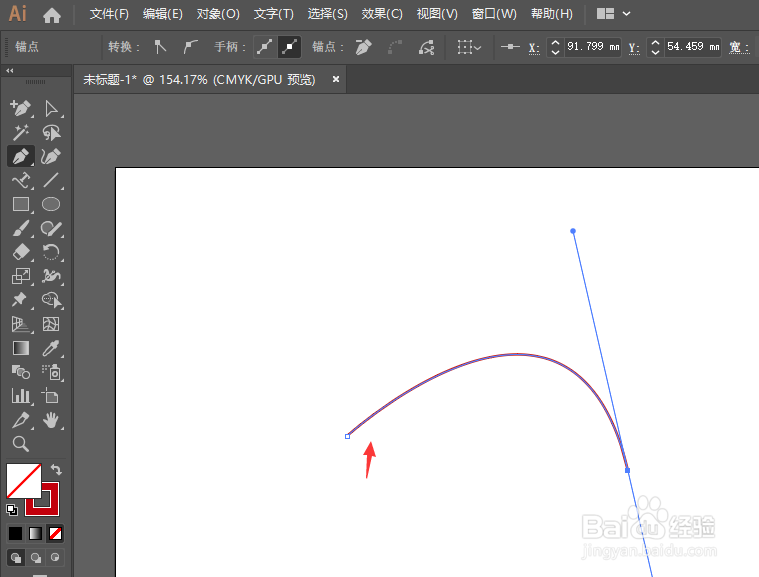Open the 效果(C) menu
This screenshot has width=759, height=577.
(x=382, y=14)
